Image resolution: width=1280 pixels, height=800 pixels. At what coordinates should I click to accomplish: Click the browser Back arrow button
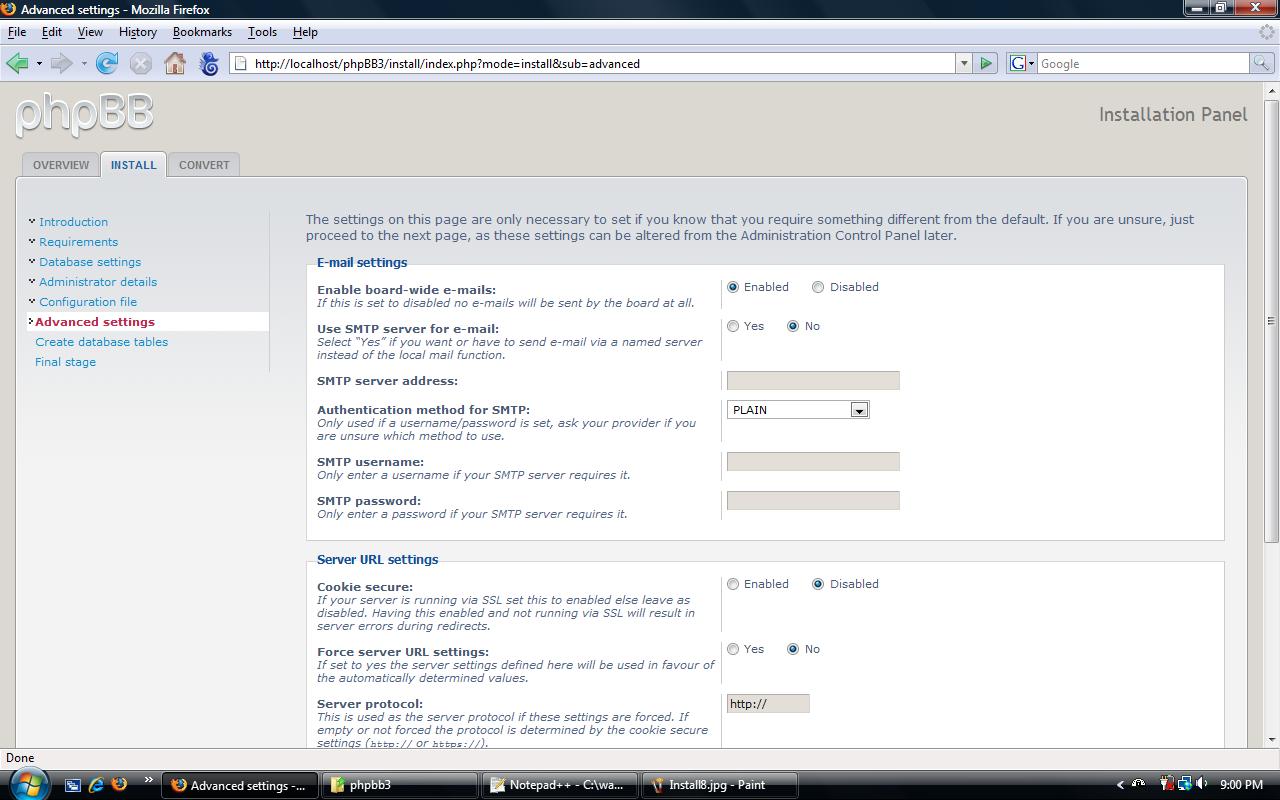point(17,63)
